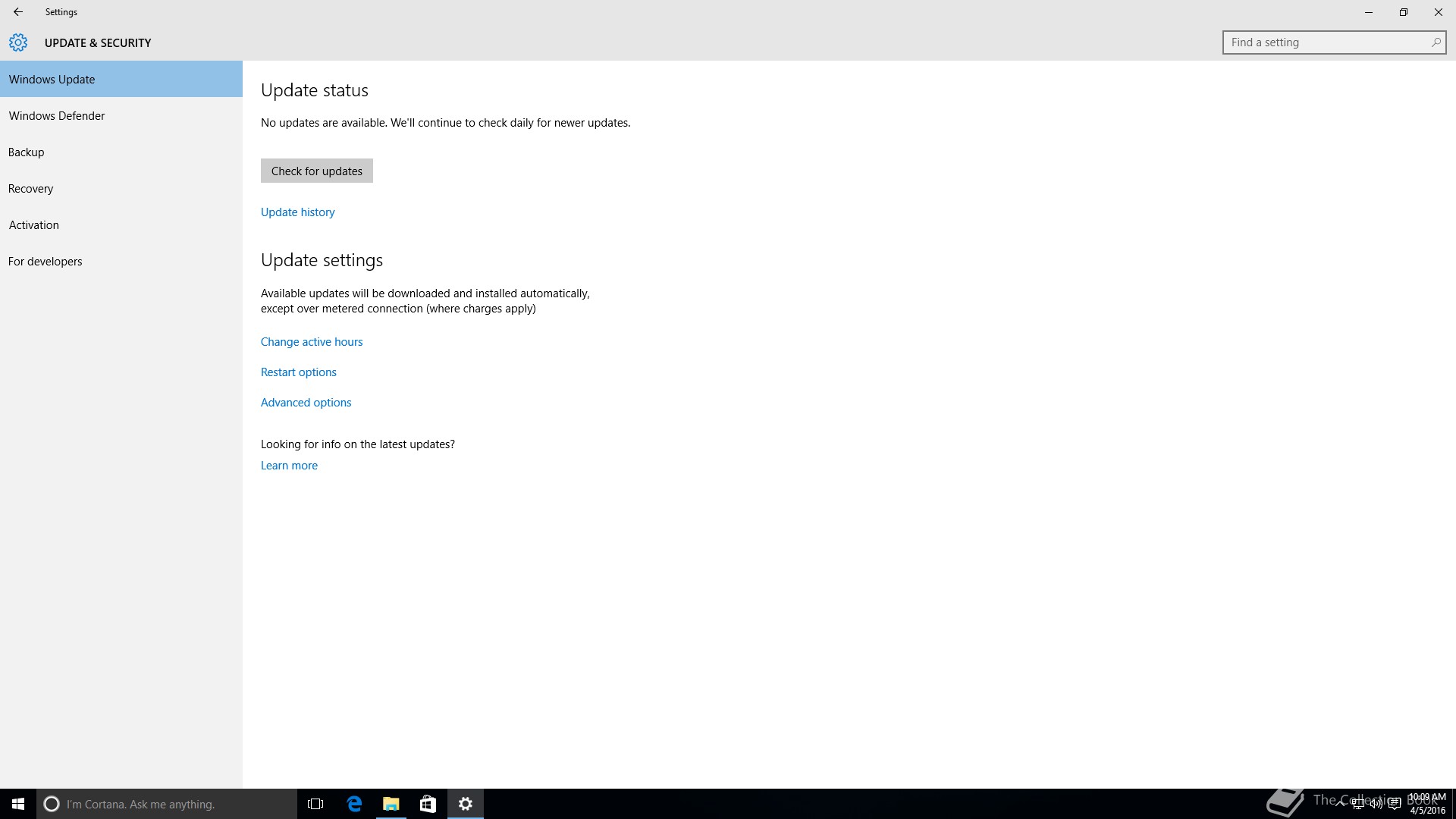
Task: Open the Recovery section
Action: [121, 188]
